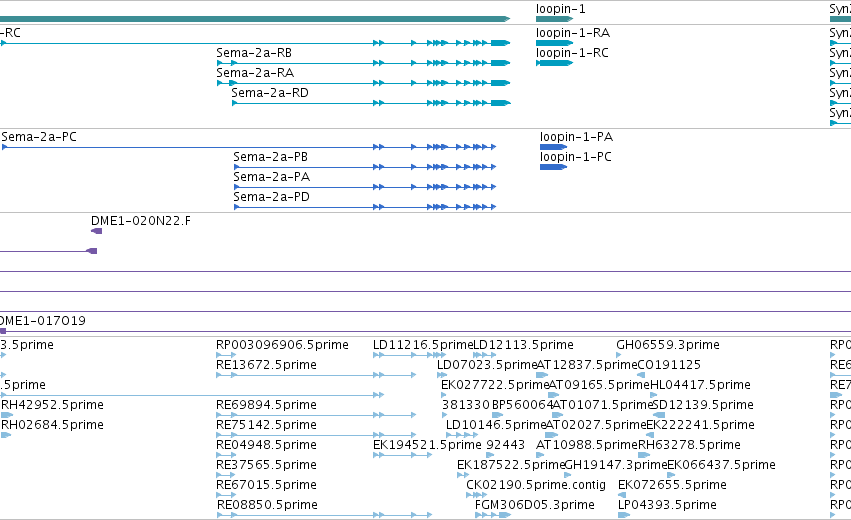Select the RE67015.5prime EST label

tap(266, 485)
